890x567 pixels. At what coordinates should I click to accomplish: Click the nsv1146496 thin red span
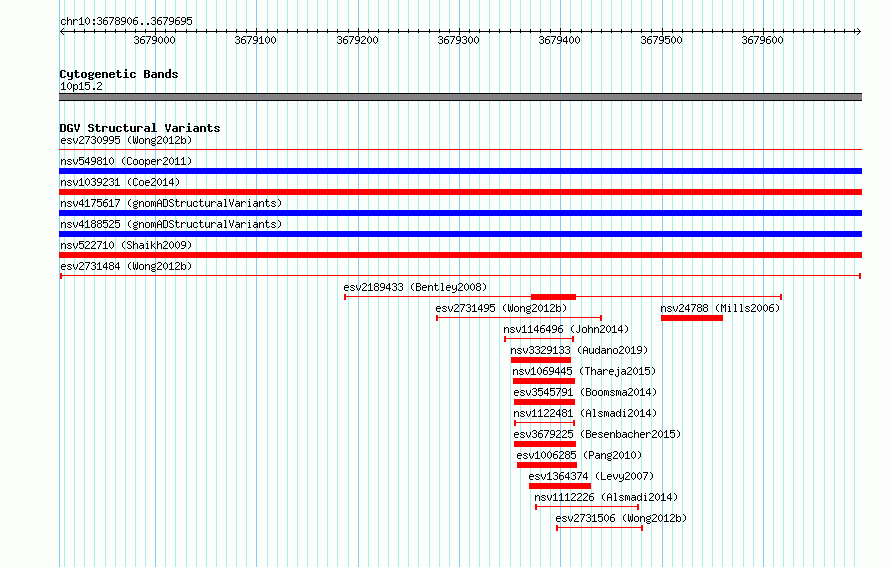coord(539,339)
